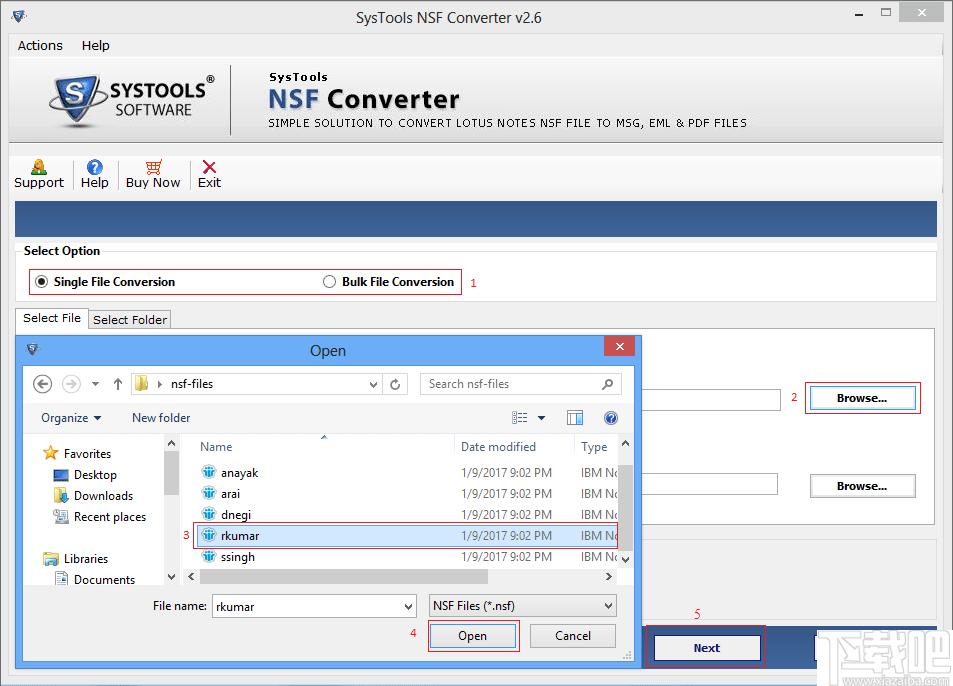Screen dimensions: 953x686
Task: Close the Open dialog
Action: [619, 346]
